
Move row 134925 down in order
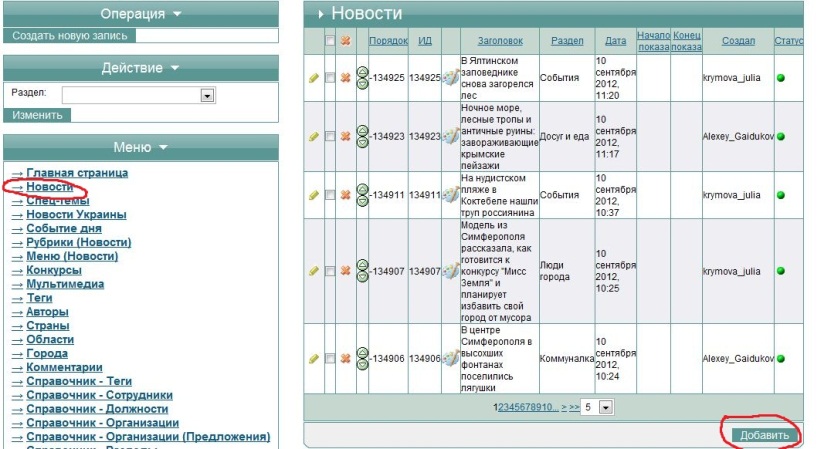pos(363,83)
